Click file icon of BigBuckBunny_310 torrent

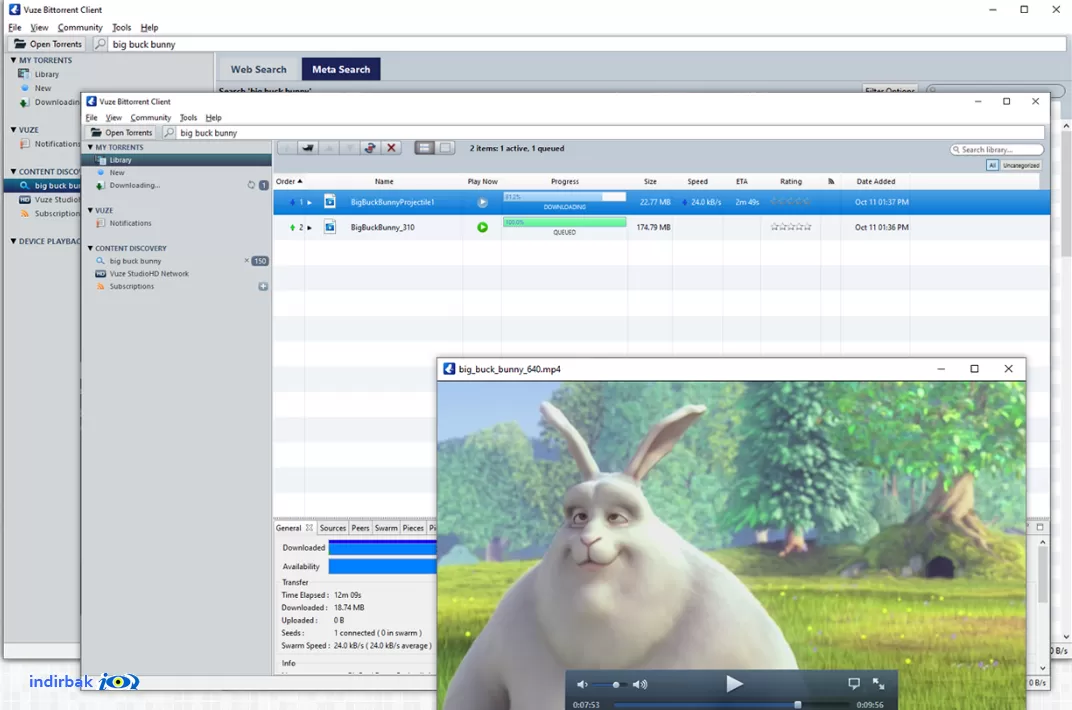point(330,227)
